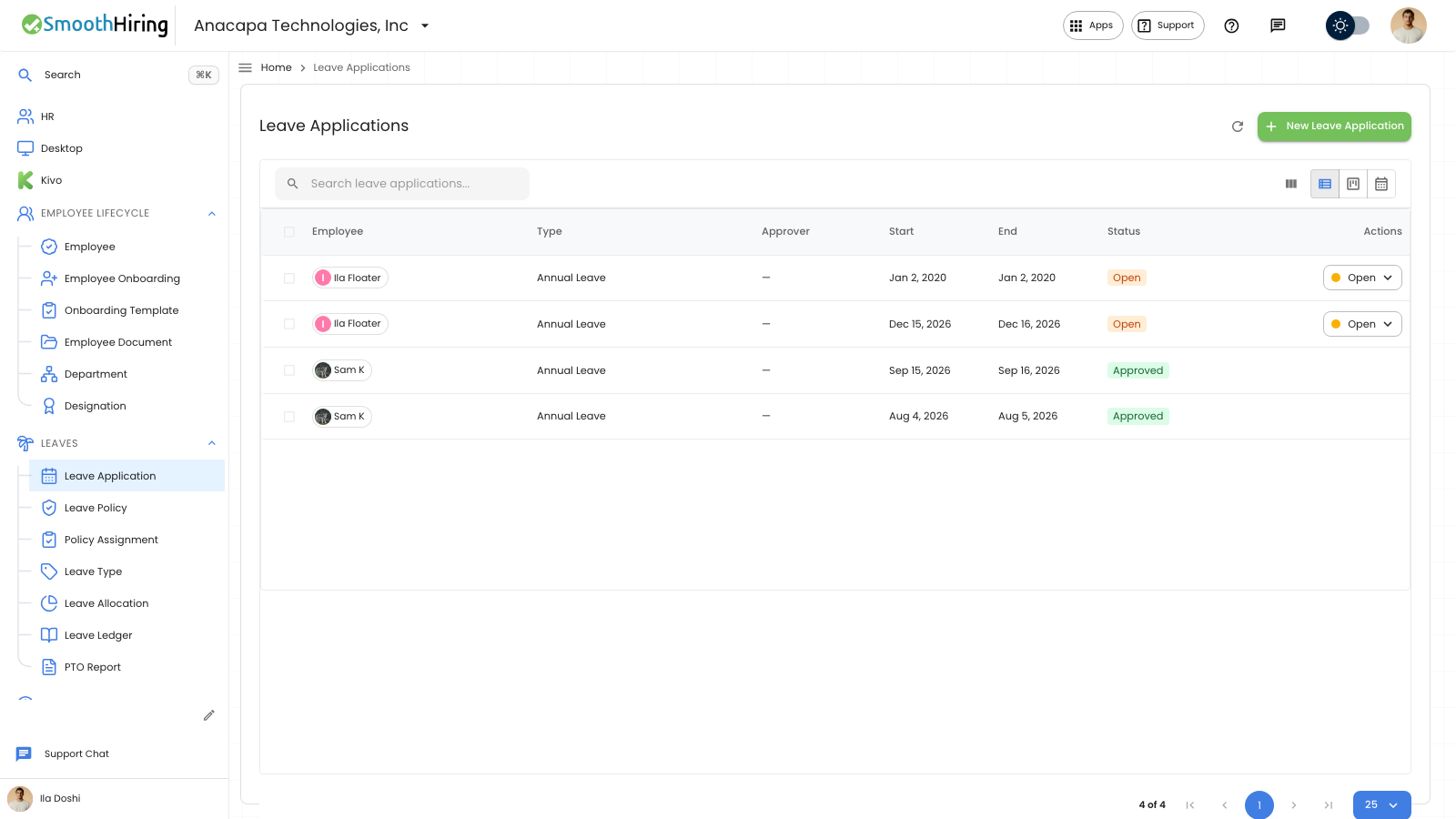The width and height of the screenshot is (1456, 819).
Task: Open status dropdown for Dec 15, 2026 leave
Action: pos(1362,324)
